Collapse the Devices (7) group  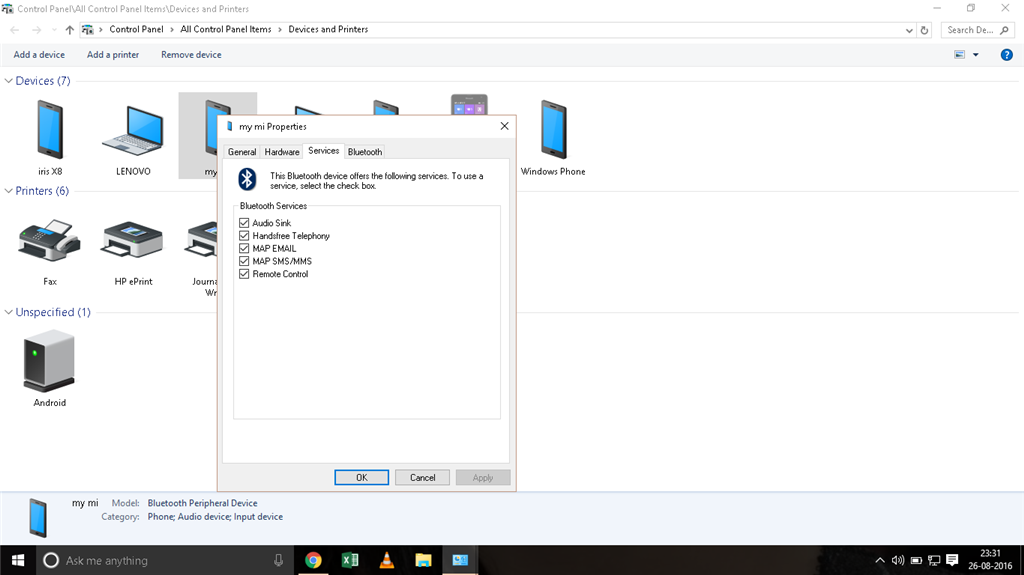[8, 81]
